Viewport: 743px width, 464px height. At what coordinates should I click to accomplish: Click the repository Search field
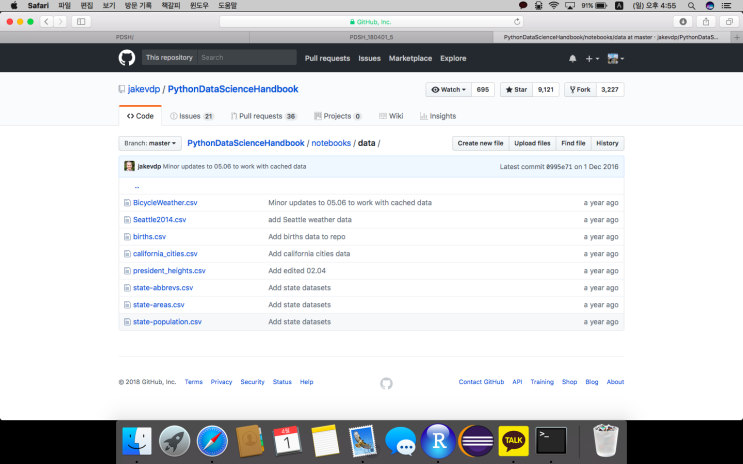point(247,57)
